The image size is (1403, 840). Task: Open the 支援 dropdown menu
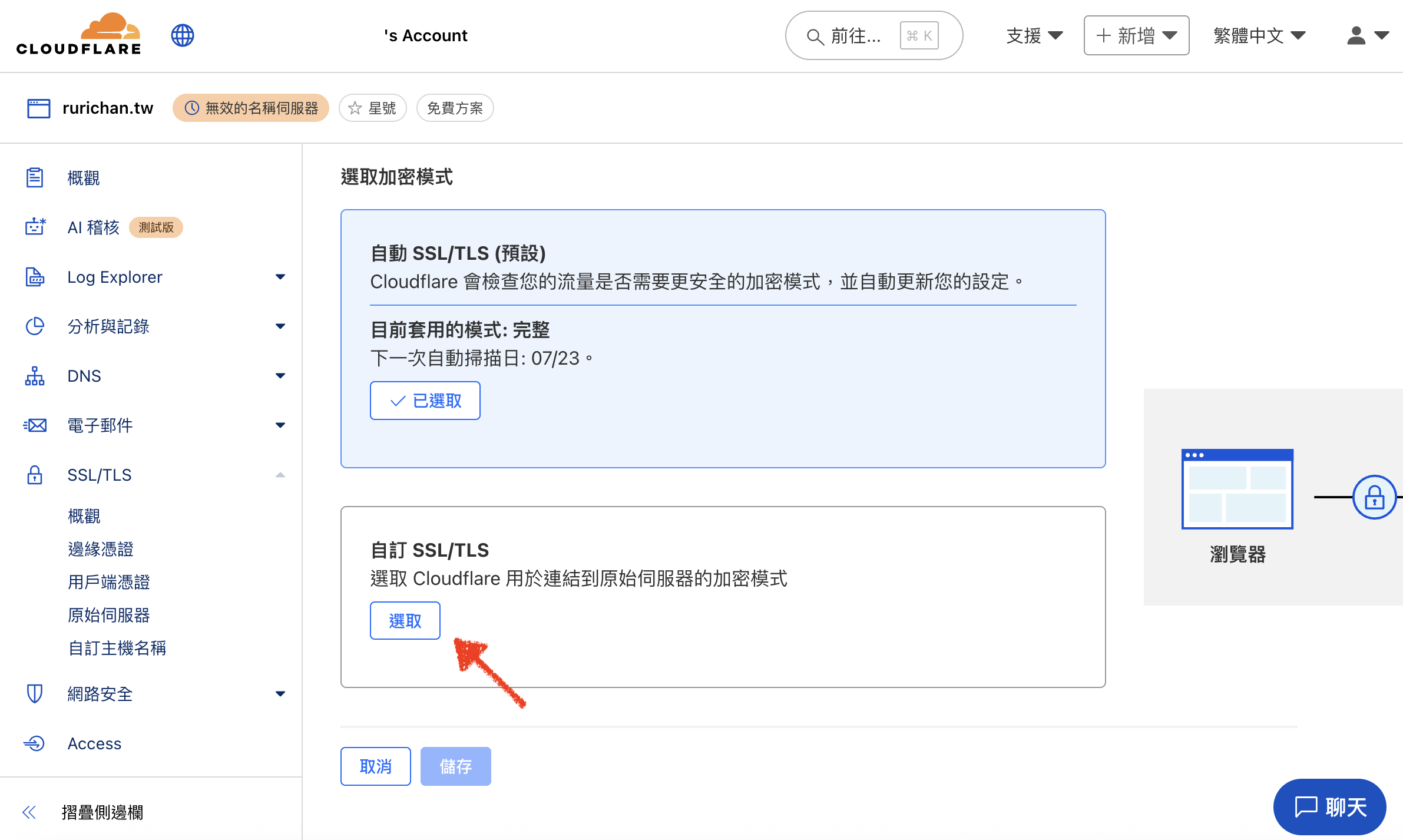tap(1035, 36)
